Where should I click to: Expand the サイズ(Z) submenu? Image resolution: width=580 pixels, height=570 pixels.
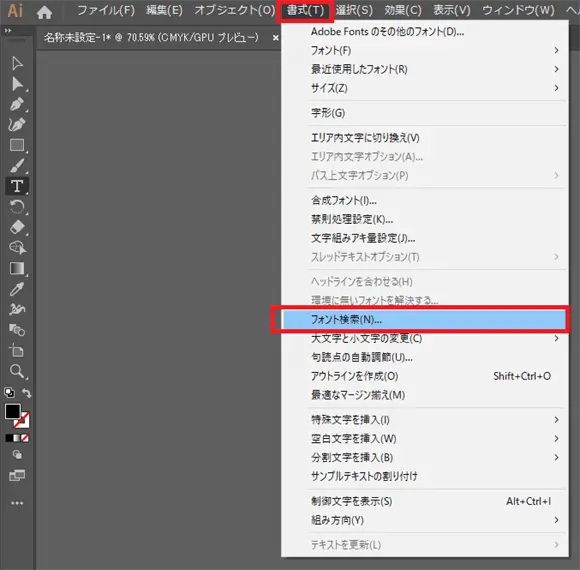point(425,88)
